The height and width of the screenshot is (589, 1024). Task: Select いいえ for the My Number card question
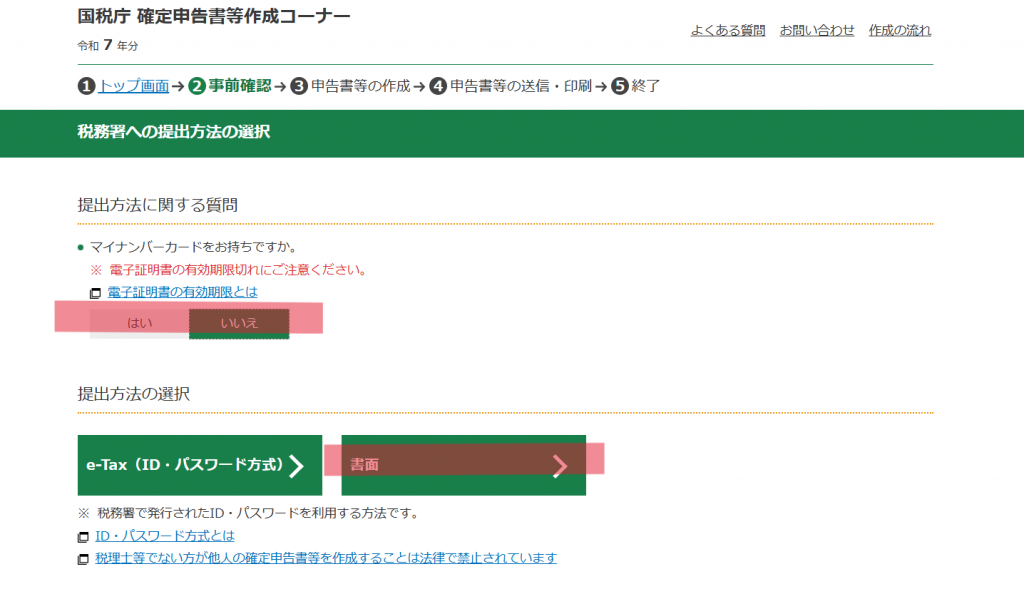(239, 323)
